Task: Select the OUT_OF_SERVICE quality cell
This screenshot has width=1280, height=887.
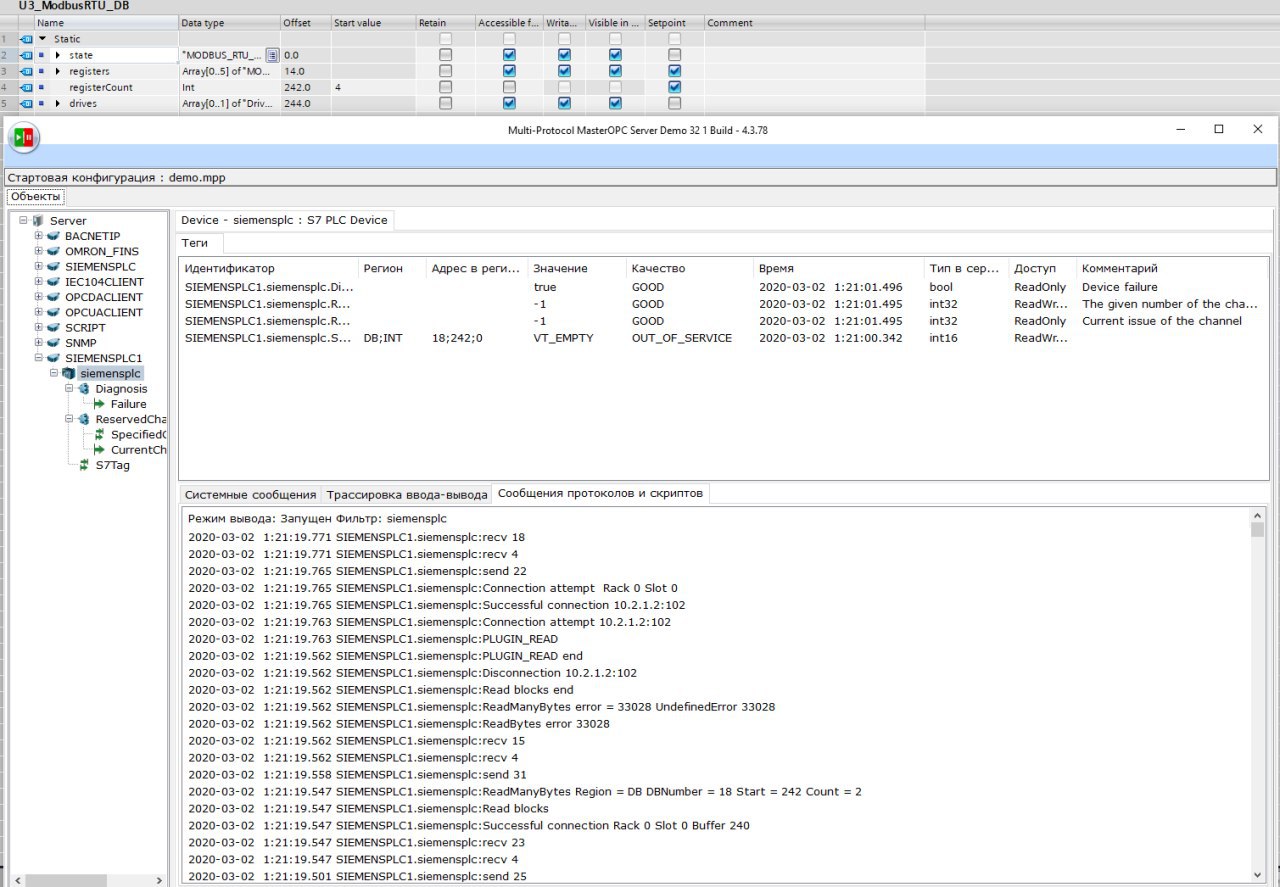Action: click(x=682, y=338)
